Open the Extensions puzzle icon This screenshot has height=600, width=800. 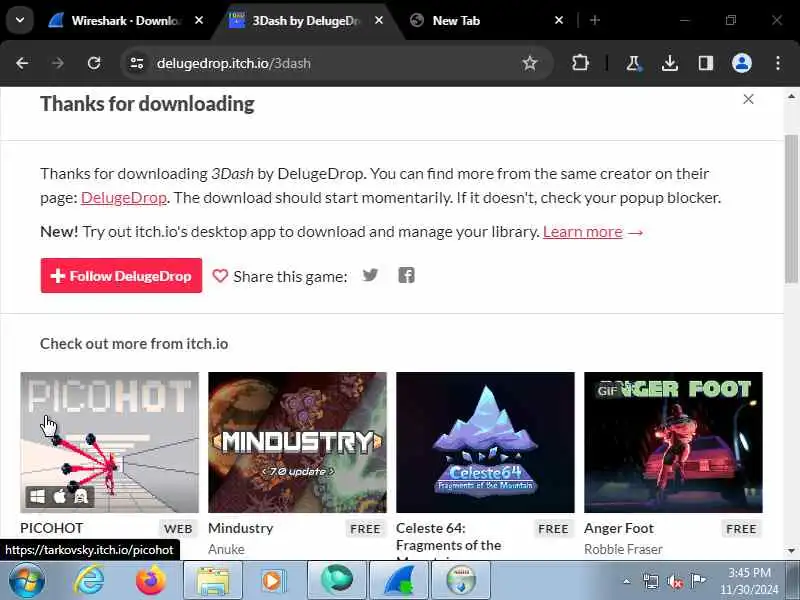pos(580,63)
